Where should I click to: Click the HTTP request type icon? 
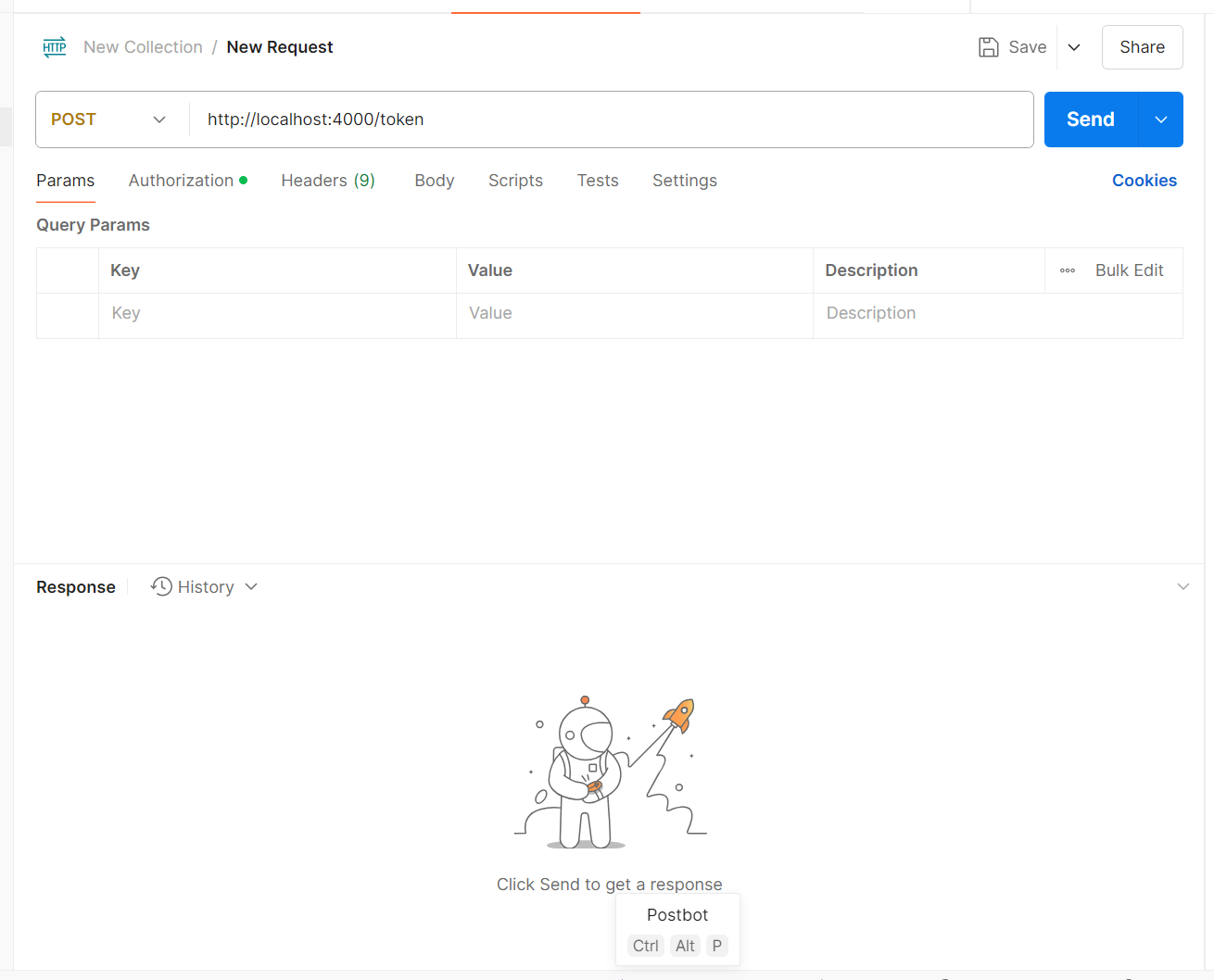tap(55, 47)
